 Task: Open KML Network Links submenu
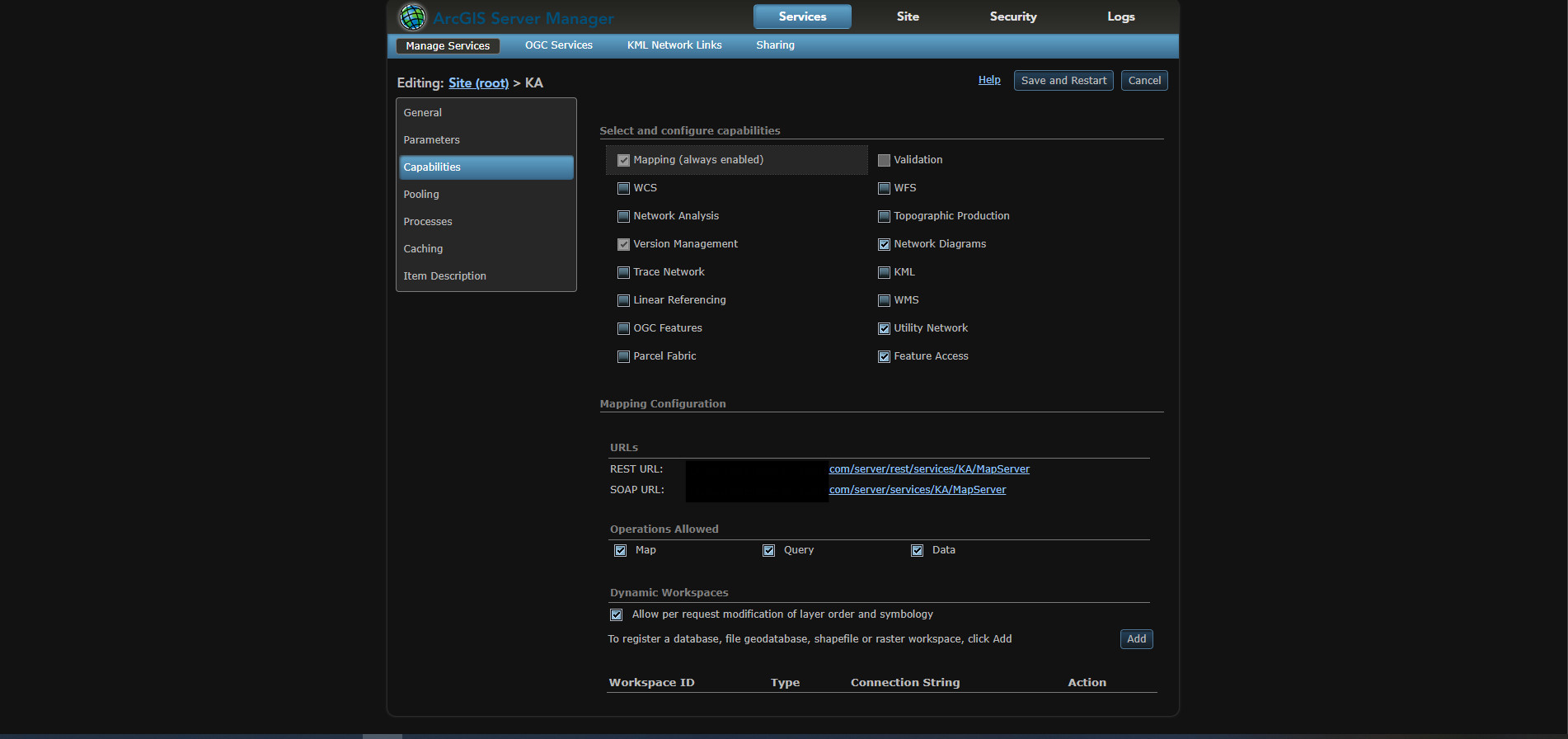pos(674,45)
